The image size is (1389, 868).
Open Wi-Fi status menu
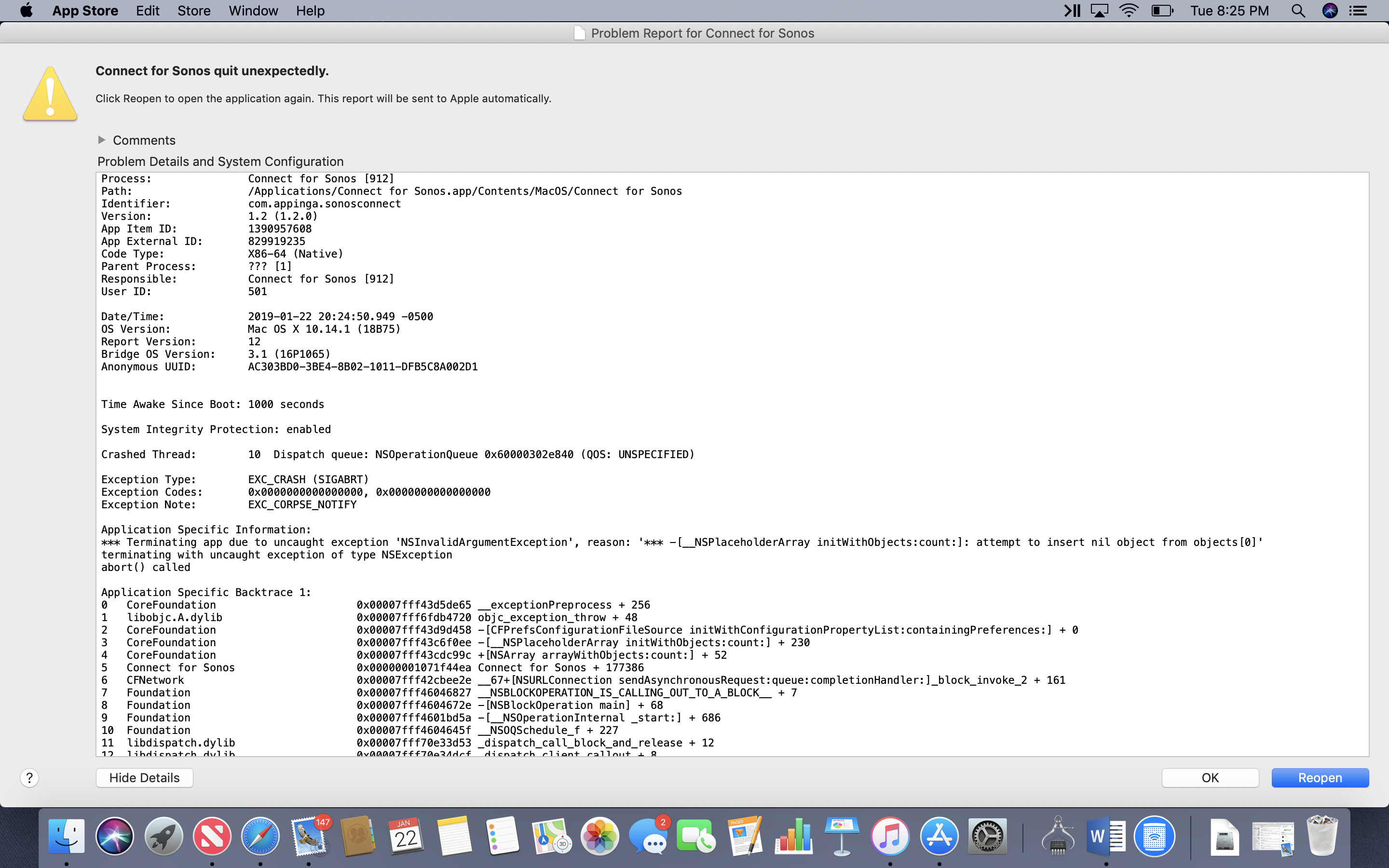click(x=1129, y=10)
